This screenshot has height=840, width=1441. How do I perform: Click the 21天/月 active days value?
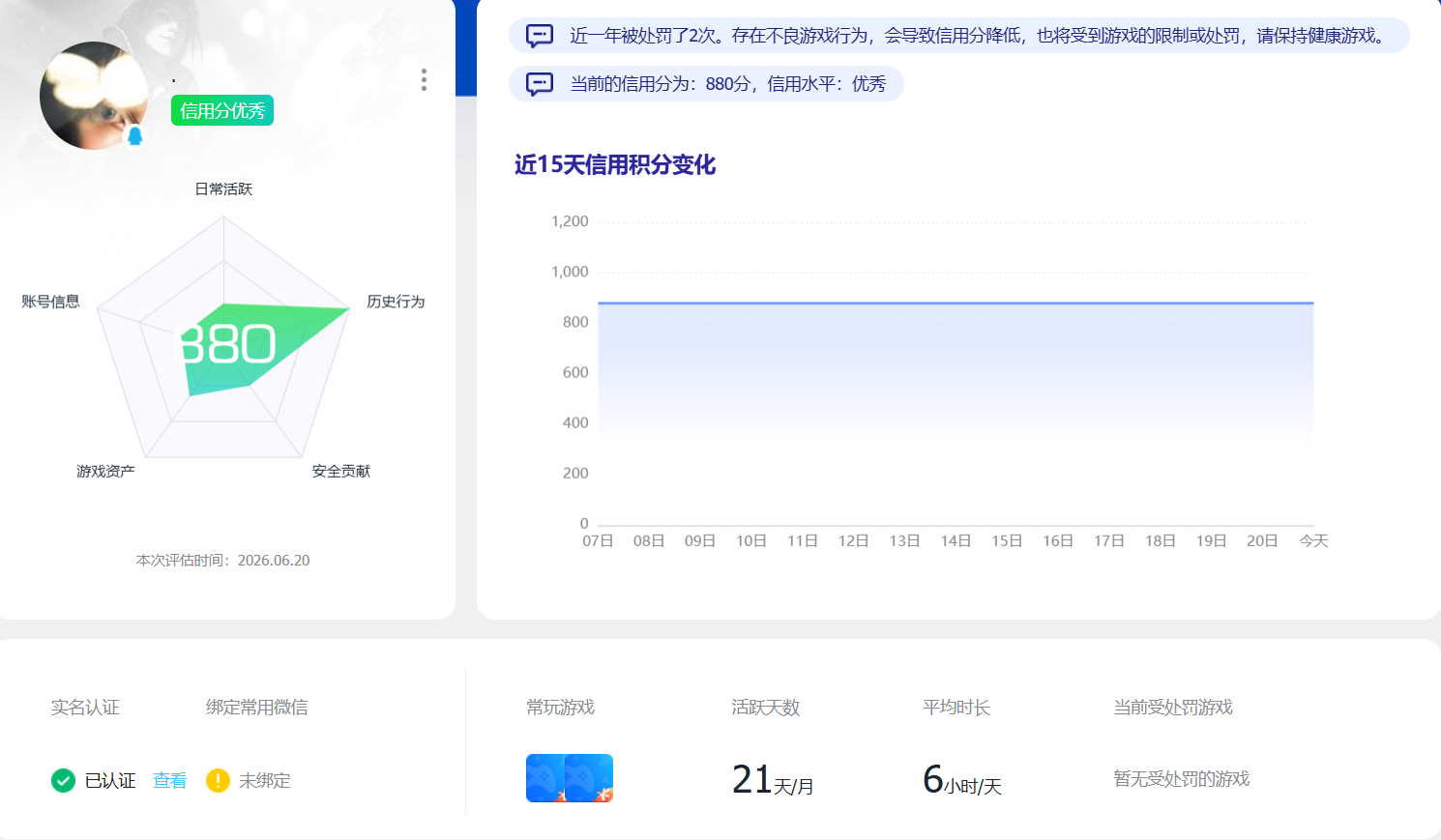pyautogui.click(x=773, y=780)
